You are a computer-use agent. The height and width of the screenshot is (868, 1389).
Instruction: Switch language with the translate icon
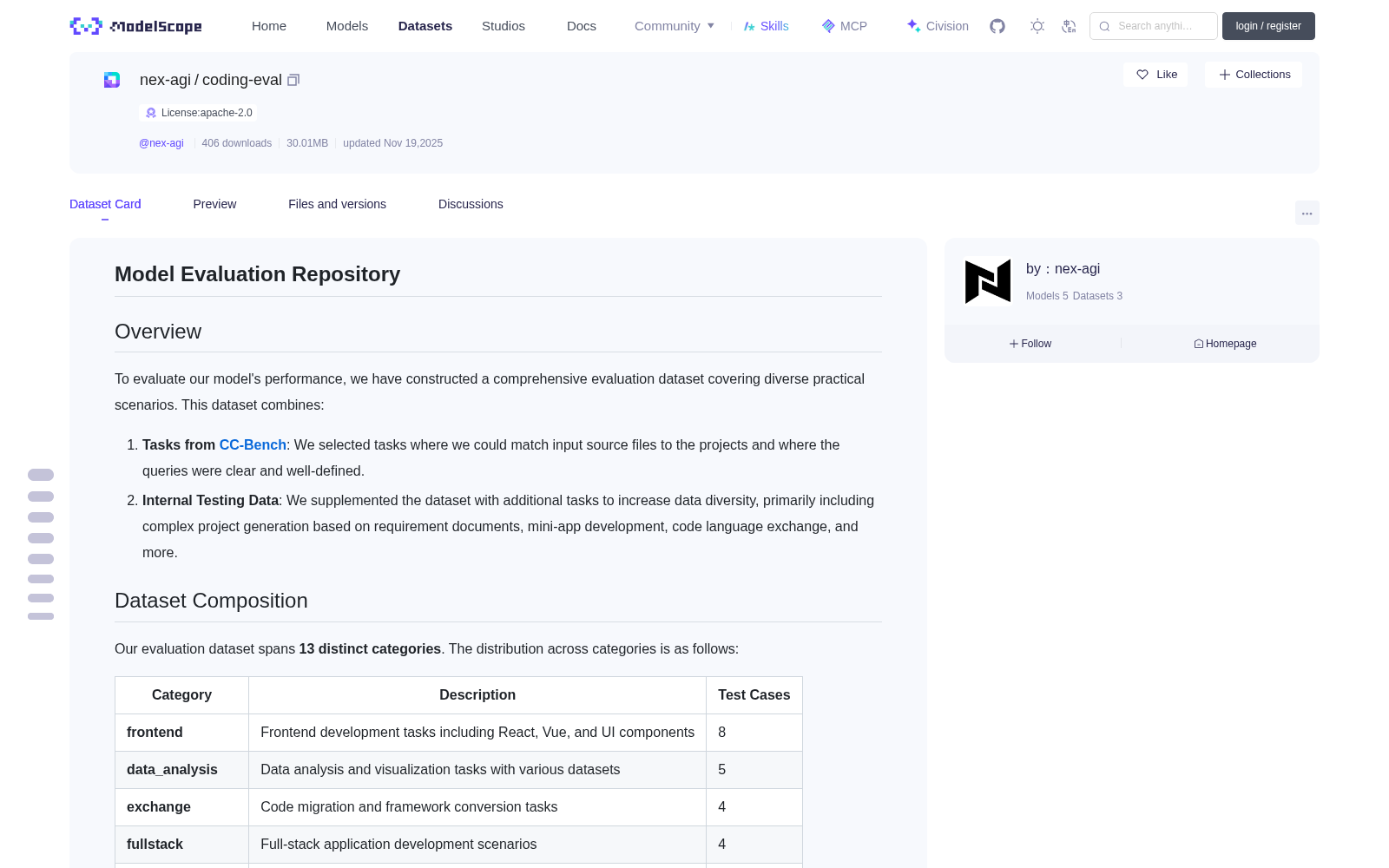(x=1069, y=26)
